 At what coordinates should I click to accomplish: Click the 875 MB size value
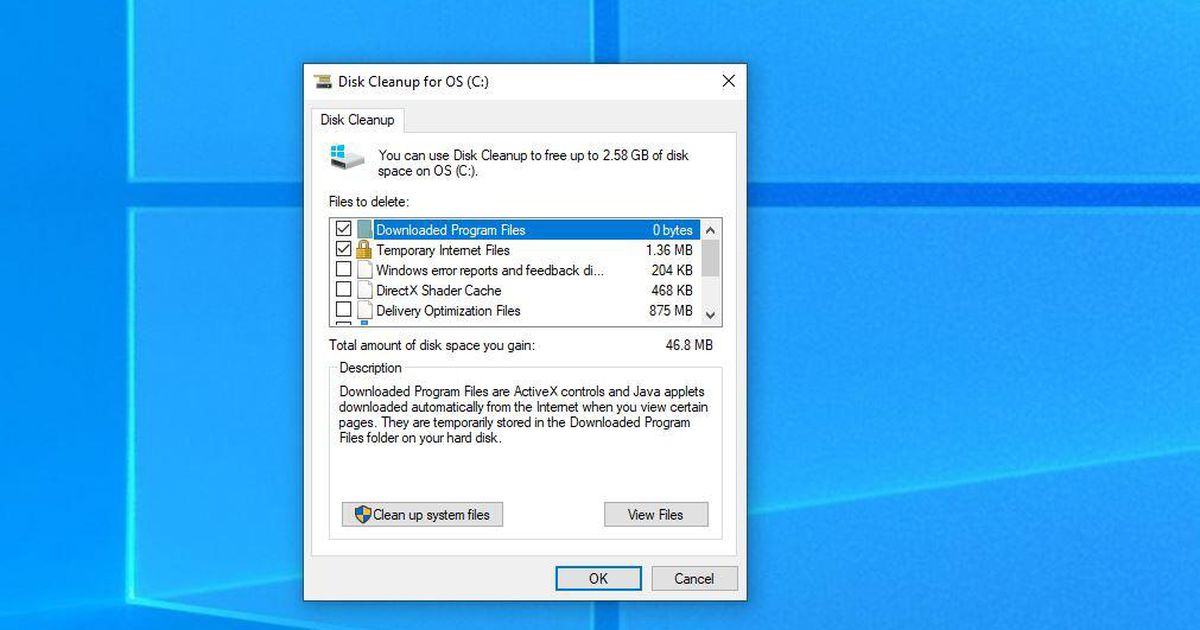point(671,311)
